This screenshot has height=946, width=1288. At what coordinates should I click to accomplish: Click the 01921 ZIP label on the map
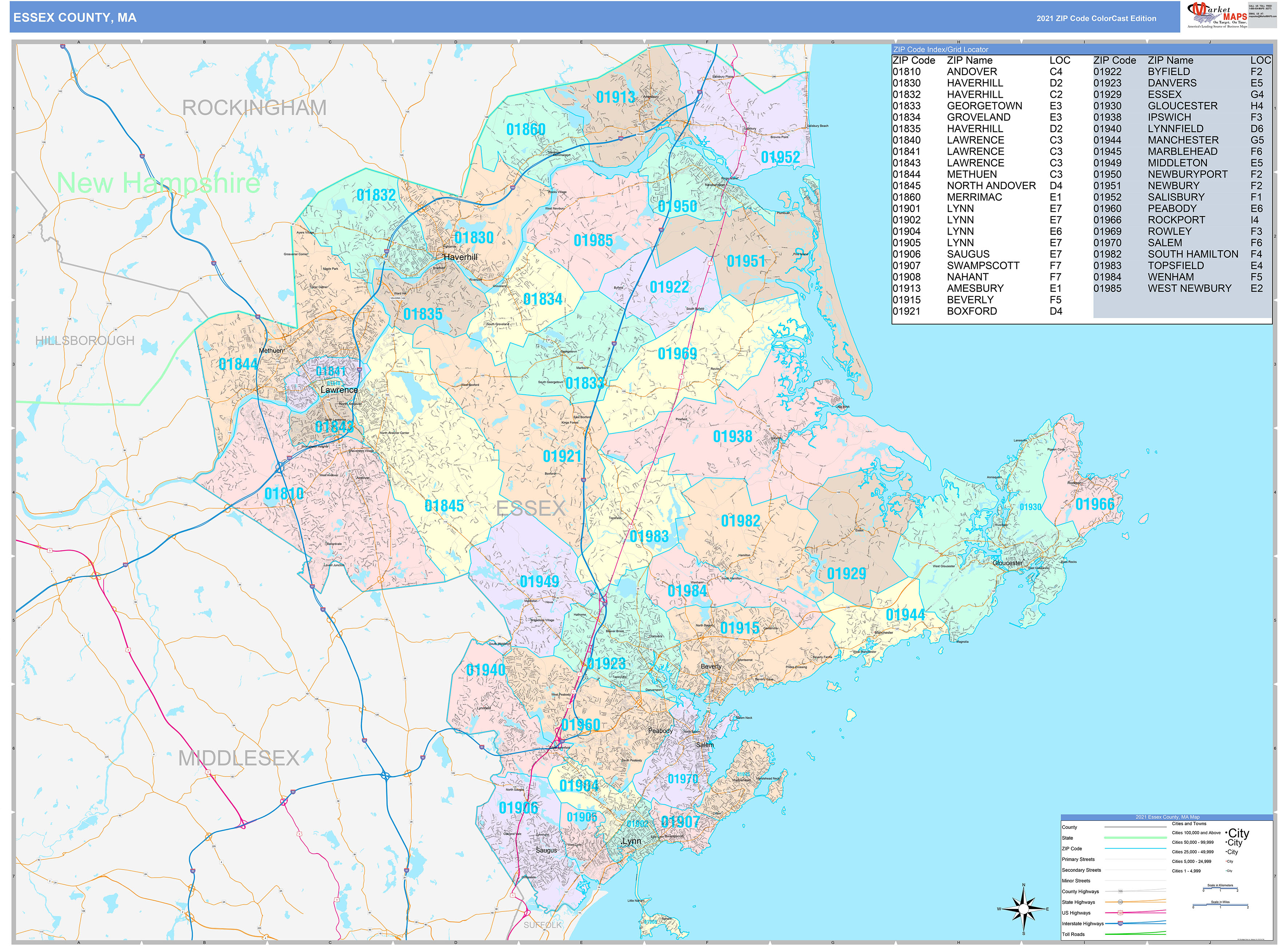(x=563, y=456)
